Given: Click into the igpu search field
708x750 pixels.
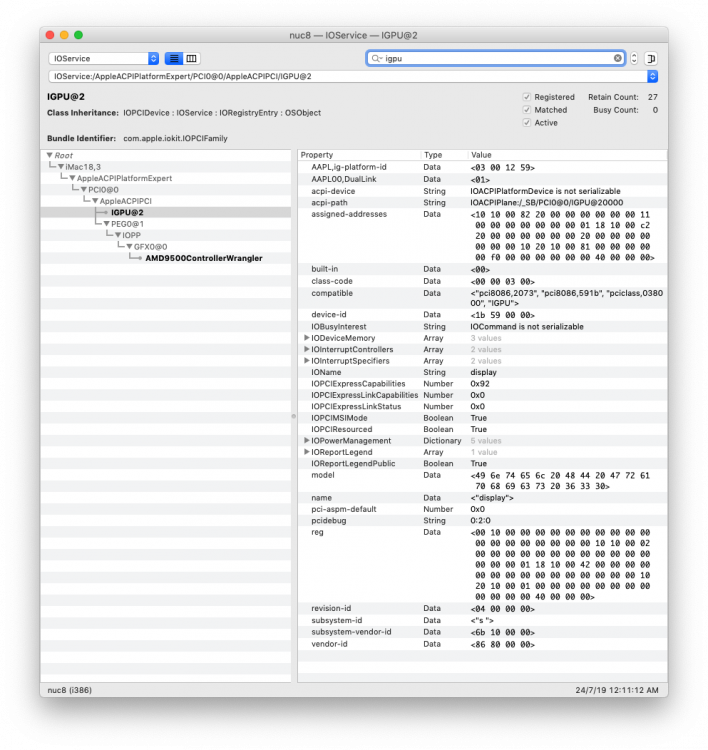Looking at the screenshot, I should [x=498, y=58].
